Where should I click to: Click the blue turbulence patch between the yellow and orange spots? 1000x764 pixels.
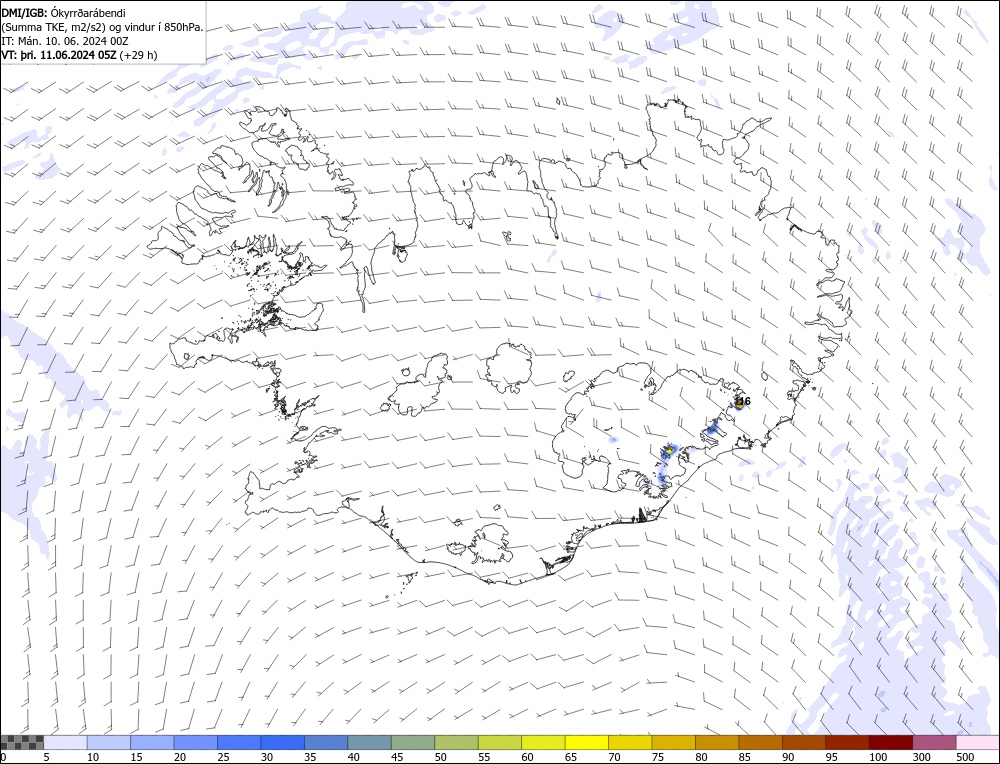(x=712, y=429)
